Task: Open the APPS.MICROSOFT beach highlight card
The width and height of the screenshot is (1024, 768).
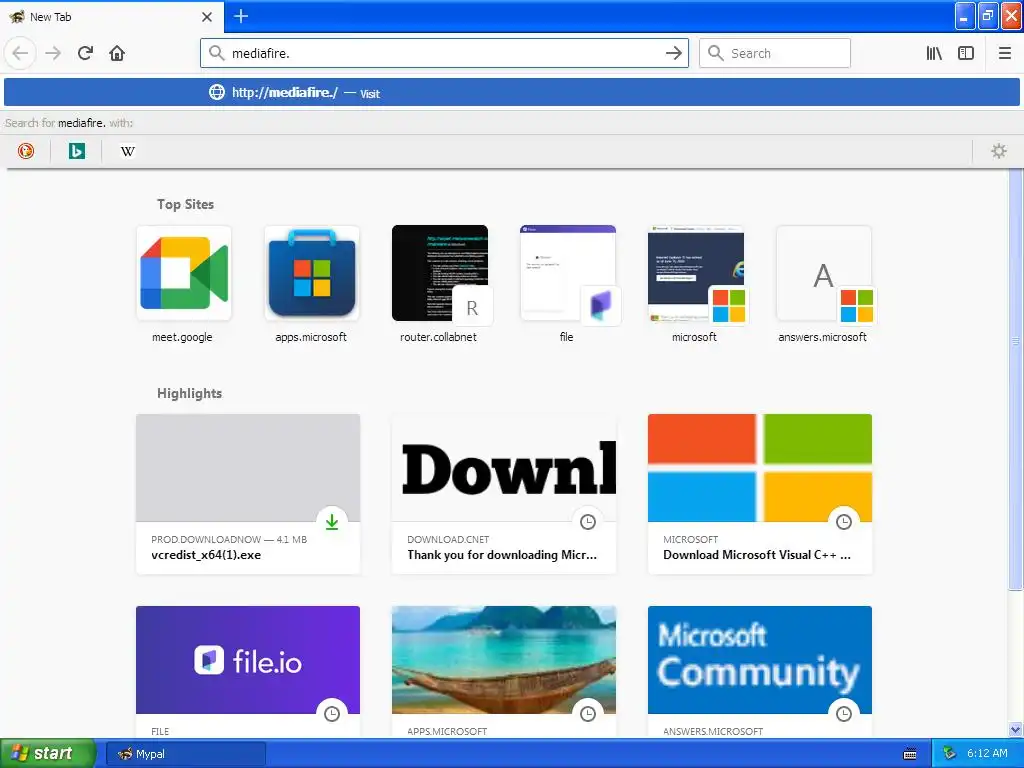Action: (504, 672)
